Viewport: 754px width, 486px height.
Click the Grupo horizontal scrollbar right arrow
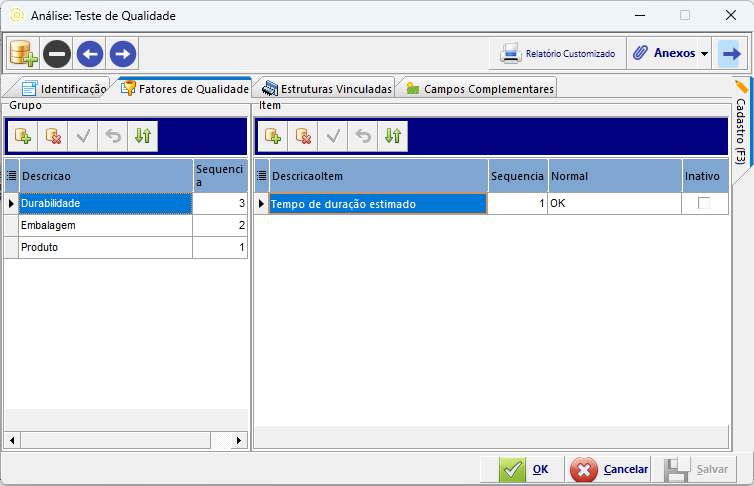(239, 440)
